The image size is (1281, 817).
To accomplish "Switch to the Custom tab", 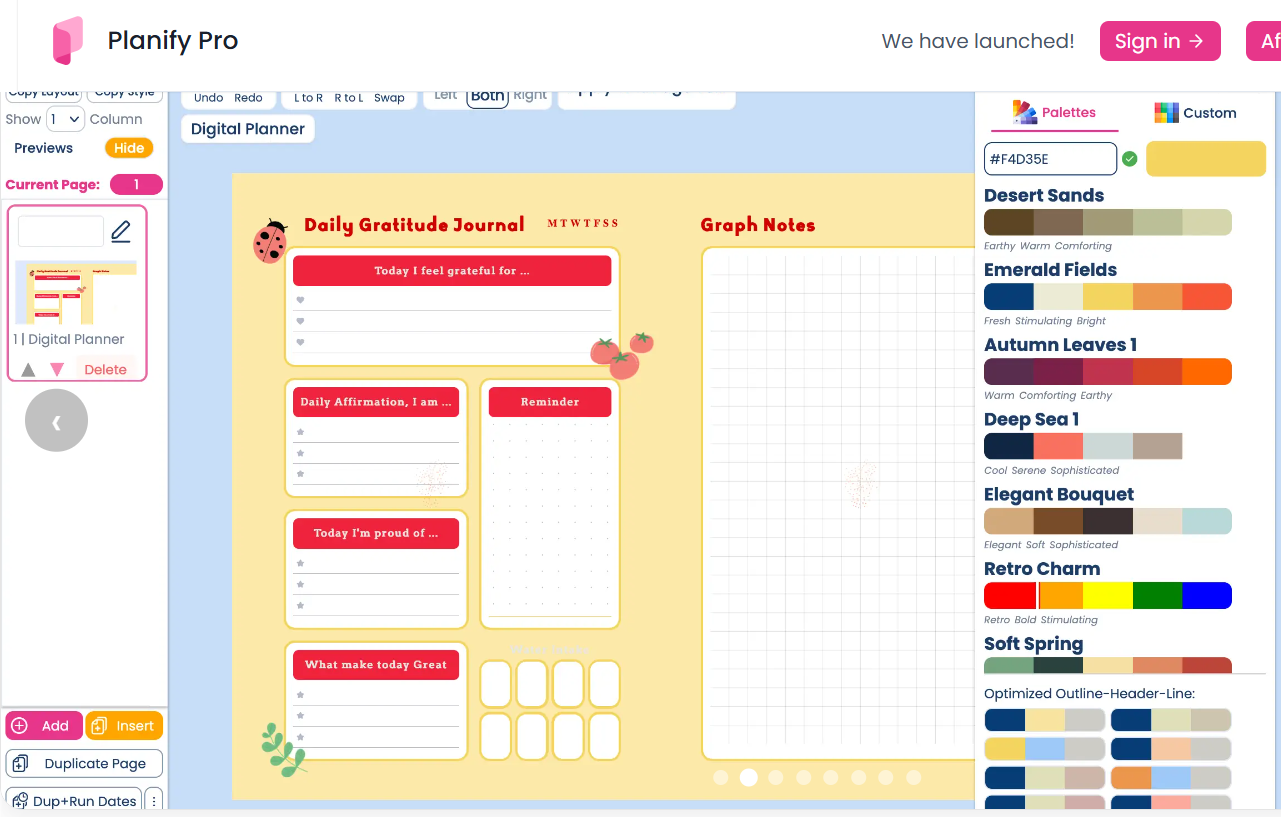I will pos(1196,112).
